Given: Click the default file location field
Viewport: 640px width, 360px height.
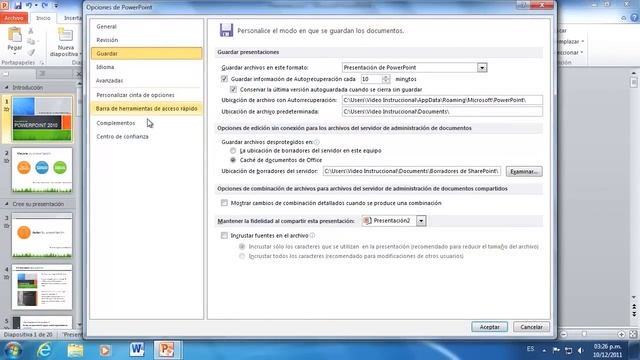Looking at the screenshot, I should point(442,111).
